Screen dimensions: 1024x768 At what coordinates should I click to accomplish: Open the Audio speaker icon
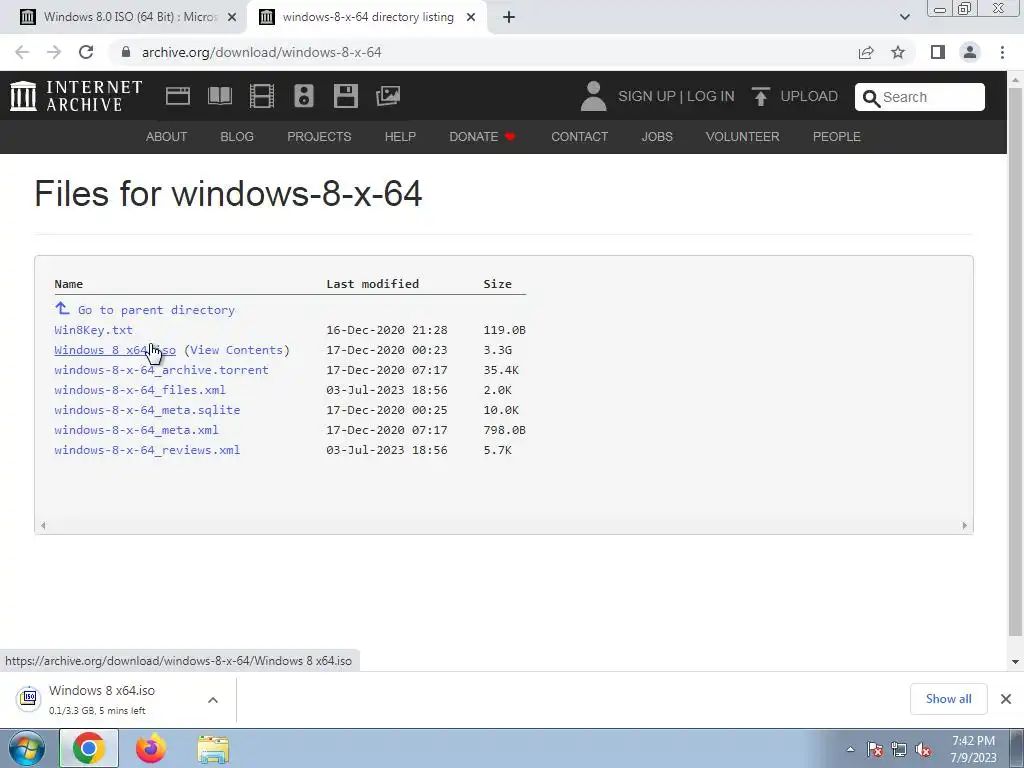pos(304,96)
